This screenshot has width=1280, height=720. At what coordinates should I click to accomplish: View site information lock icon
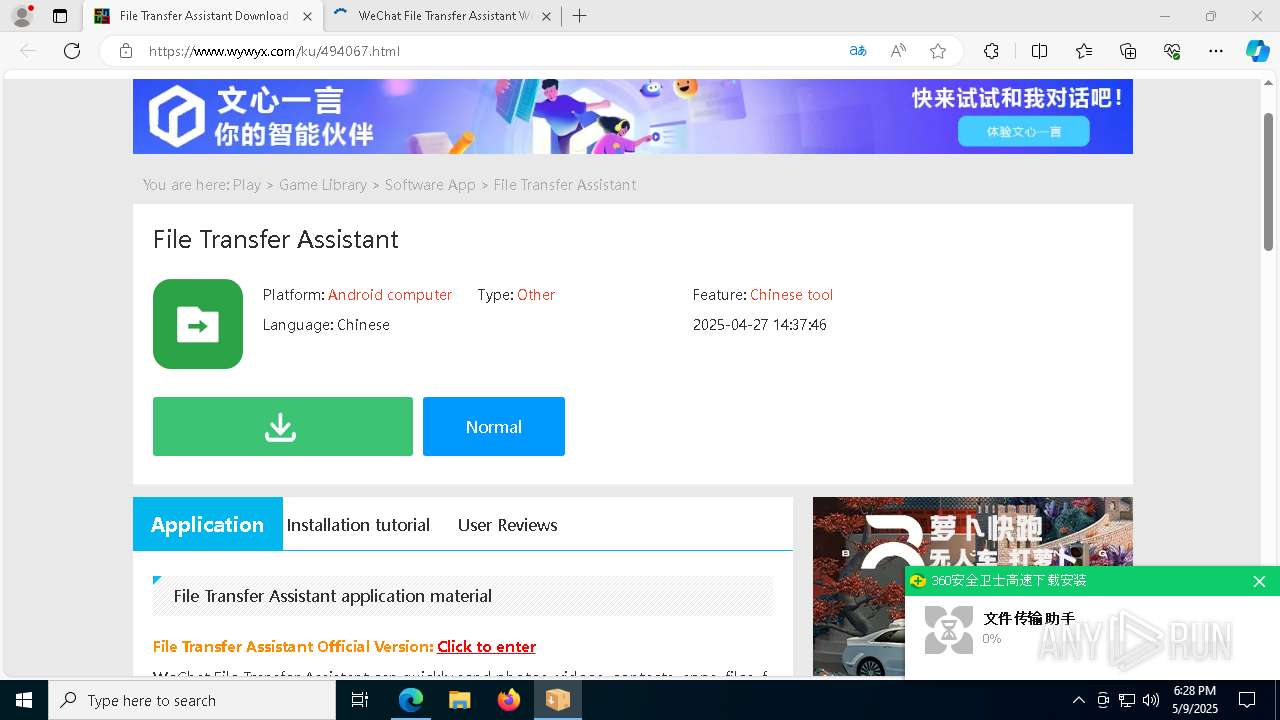tap(126, 51)
